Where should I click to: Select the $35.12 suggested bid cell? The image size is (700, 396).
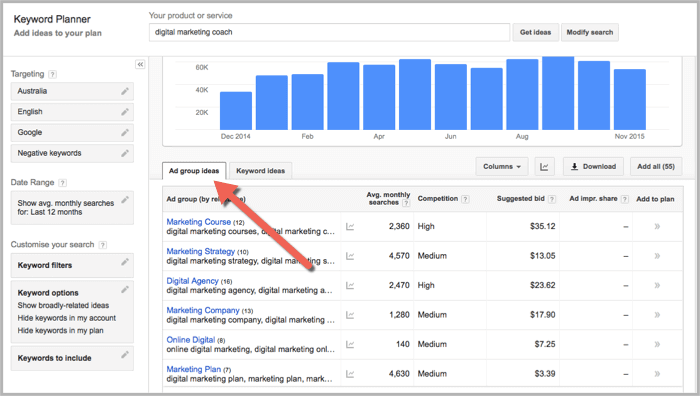[x=542, y=226]
